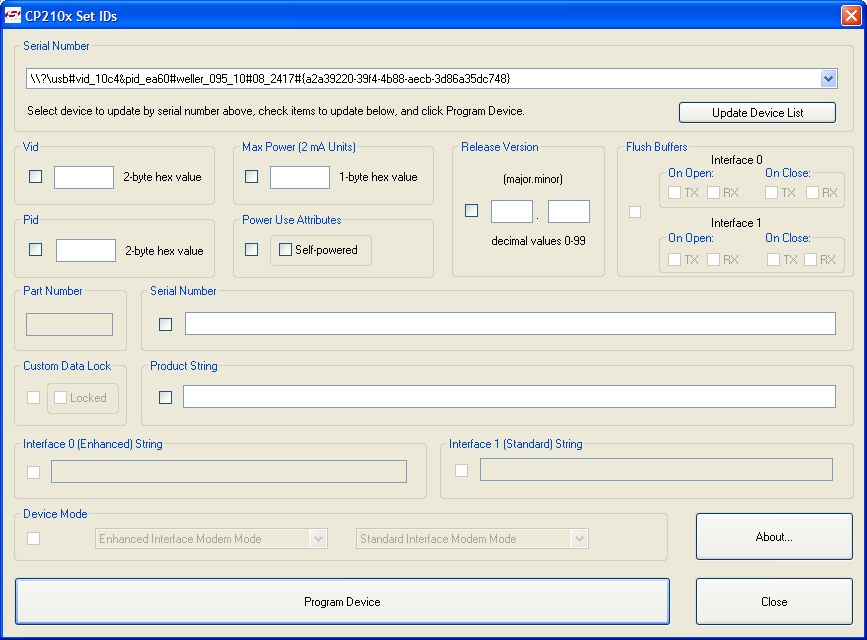
Task: Click the Serial Number string text field
Action: coord(510,324)
